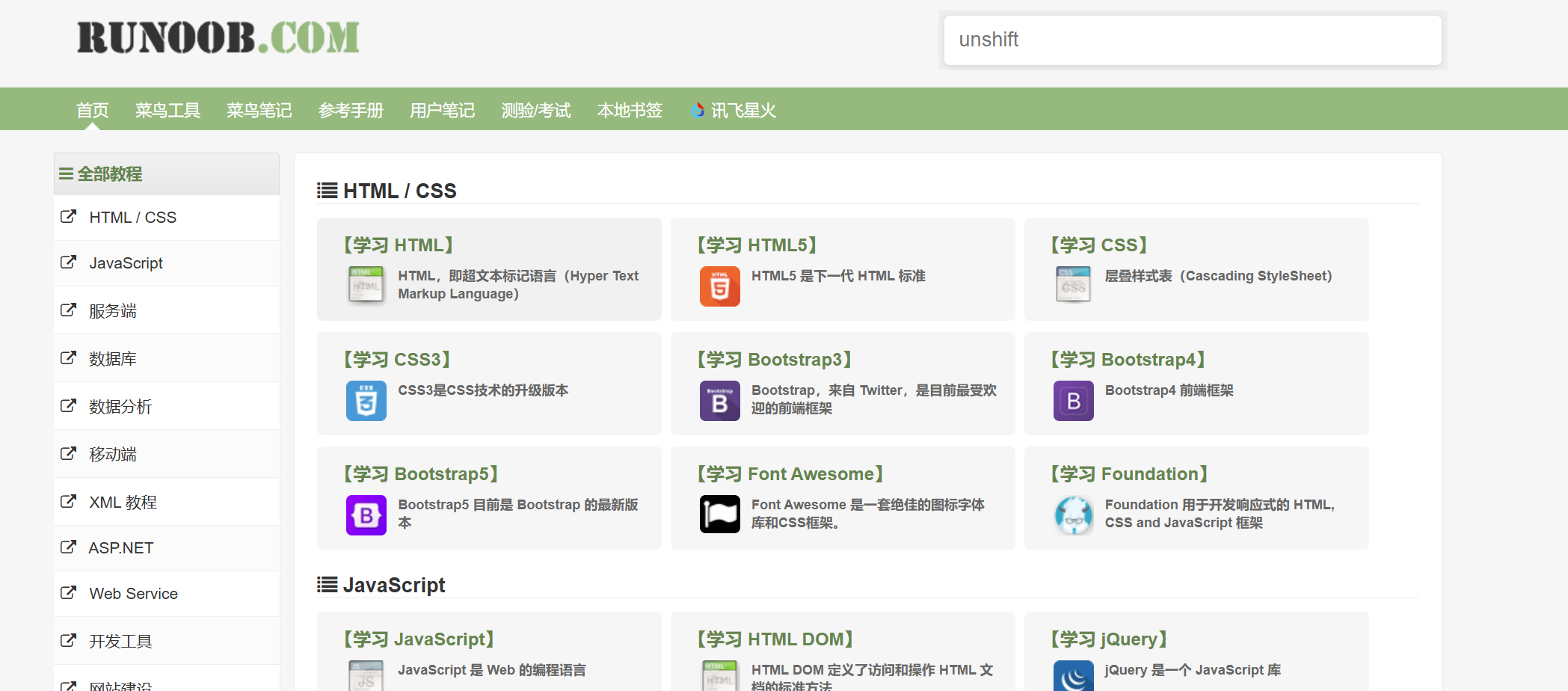
Task: Open the 【学习 CSS3】 tutorial title
Action: (x=396, y=360)
